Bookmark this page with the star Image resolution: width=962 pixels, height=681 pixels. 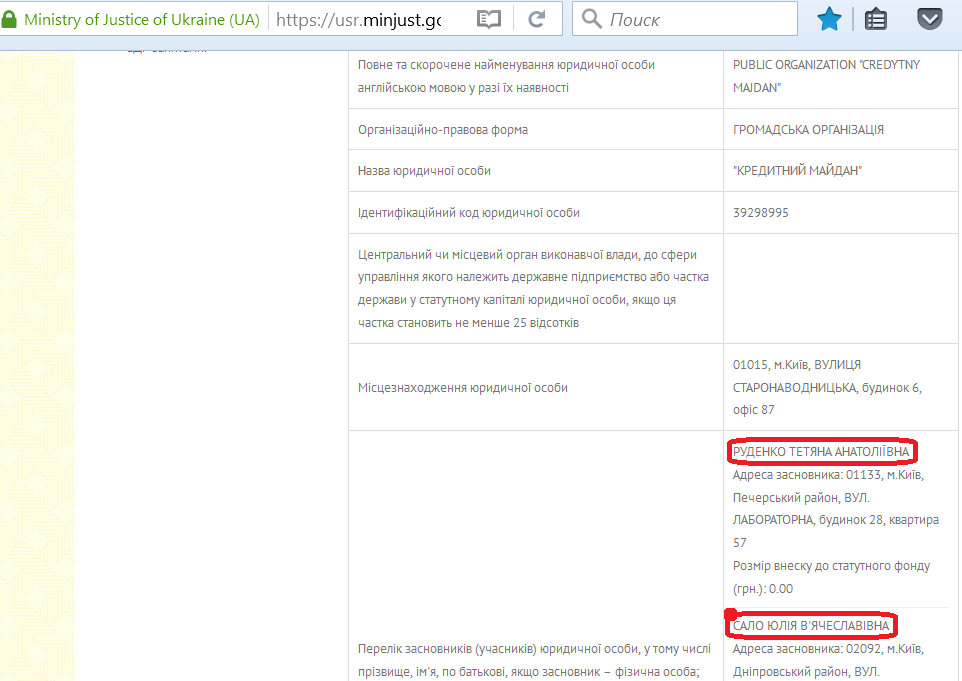[828, 19]
